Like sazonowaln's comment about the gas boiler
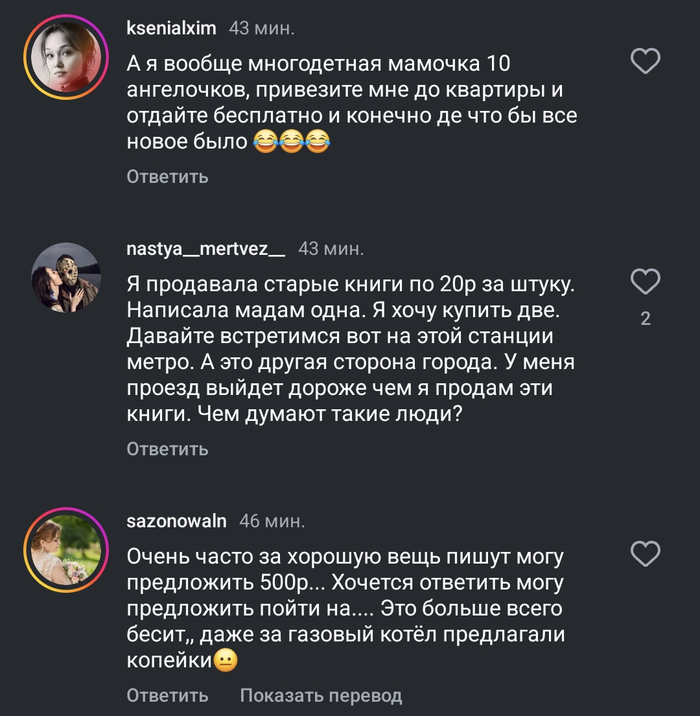This screenshot has width=700, height=716. 647,553
